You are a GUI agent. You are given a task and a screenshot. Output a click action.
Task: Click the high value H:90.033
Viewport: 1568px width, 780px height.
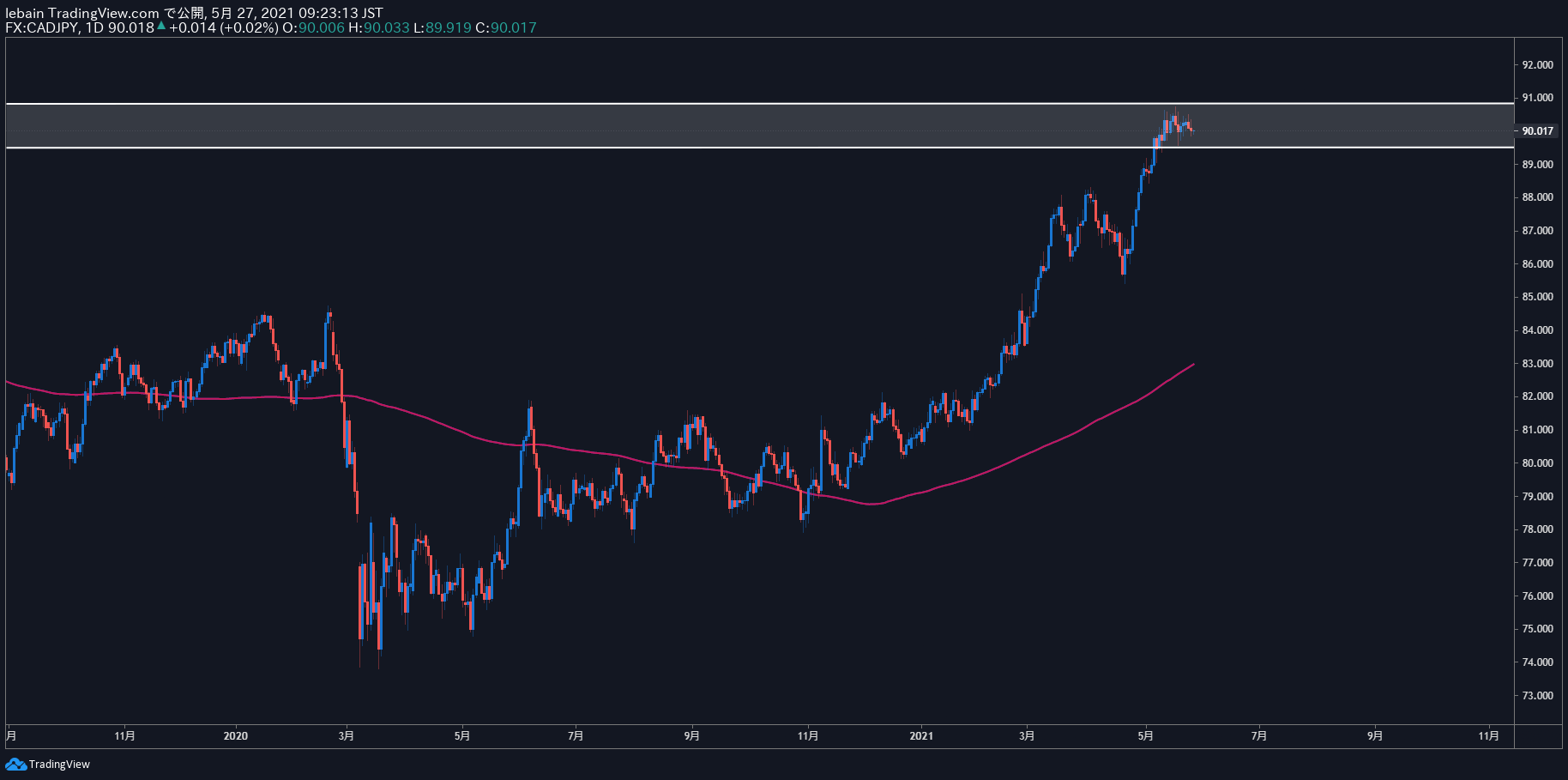[x=378, y=27]
